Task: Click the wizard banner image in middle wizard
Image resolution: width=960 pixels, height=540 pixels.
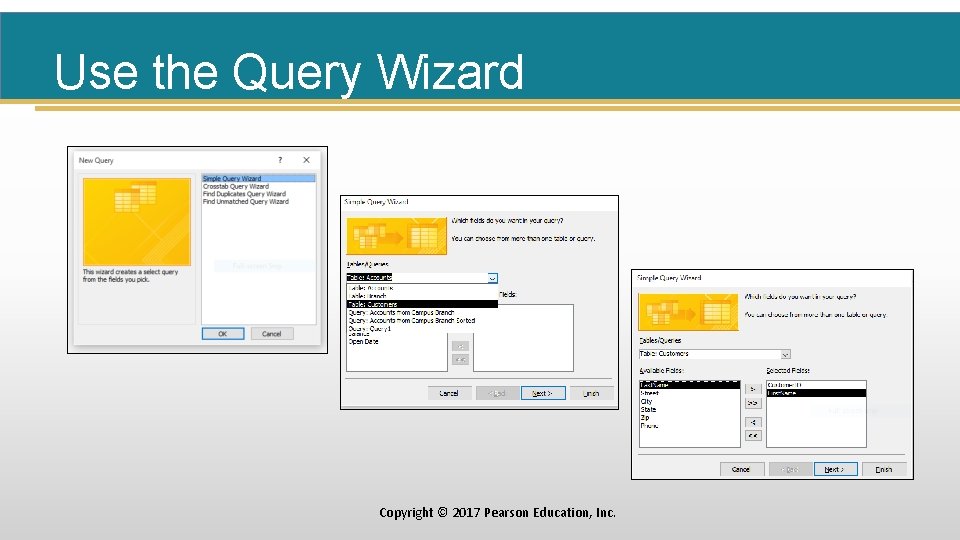Action: (x=397, y=236)
